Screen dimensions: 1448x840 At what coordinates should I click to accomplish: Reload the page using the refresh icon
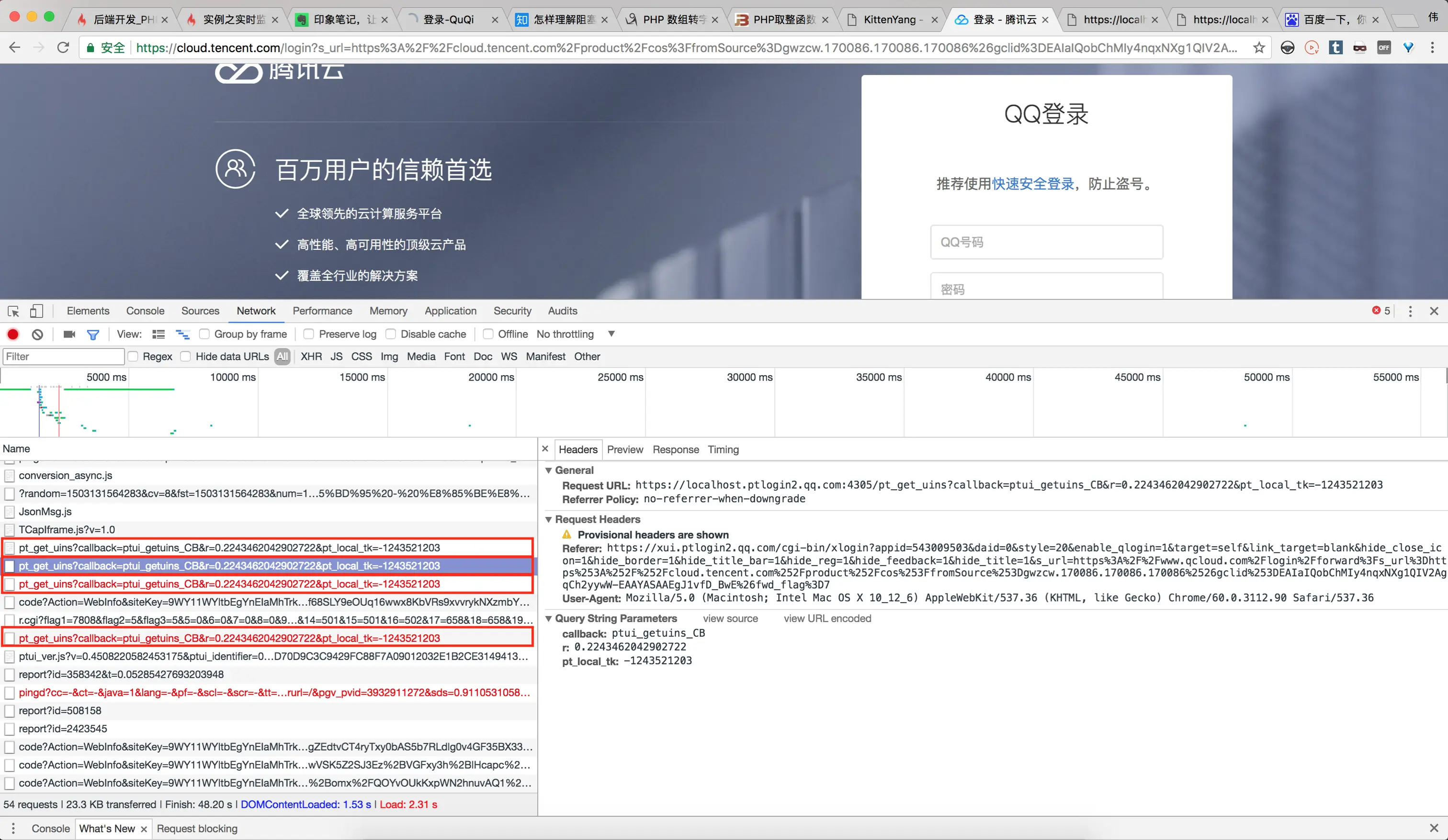63,48
